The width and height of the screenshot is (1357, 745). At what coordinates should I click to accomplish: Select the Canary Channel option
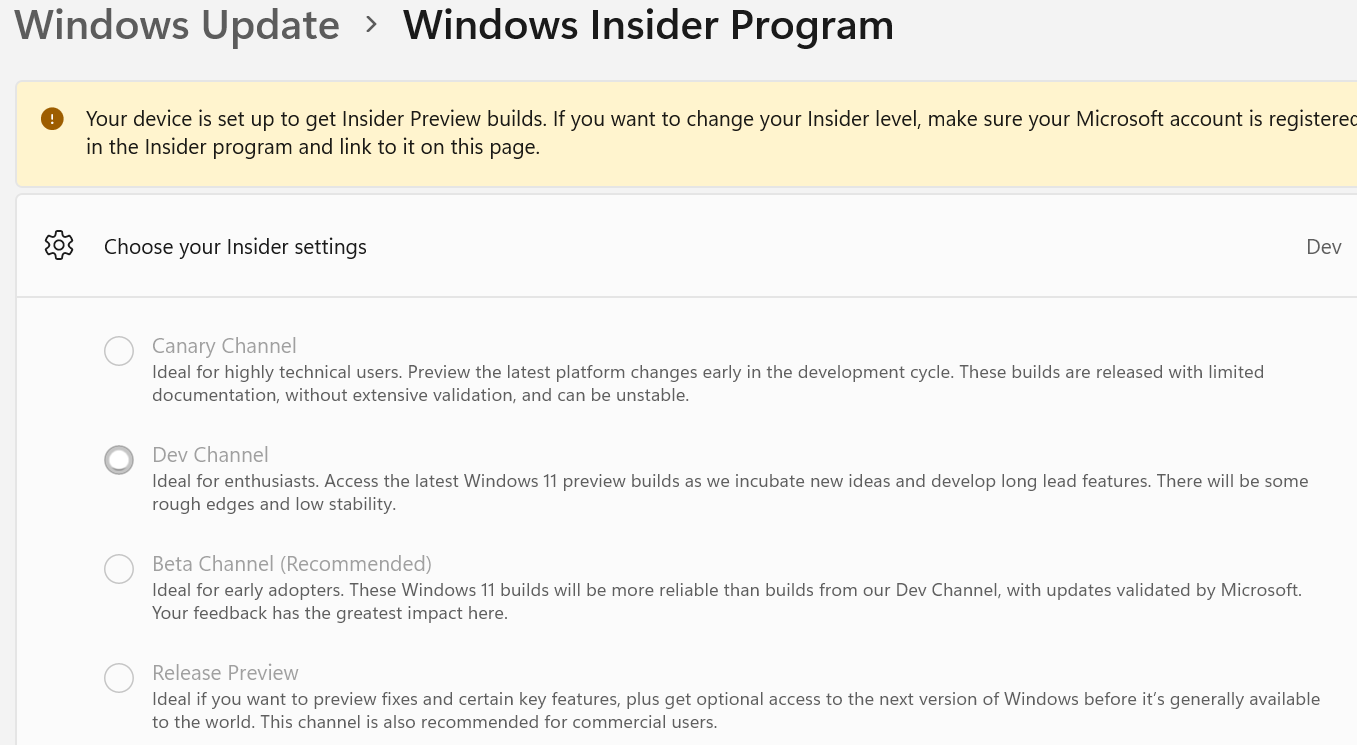[119, 351]
